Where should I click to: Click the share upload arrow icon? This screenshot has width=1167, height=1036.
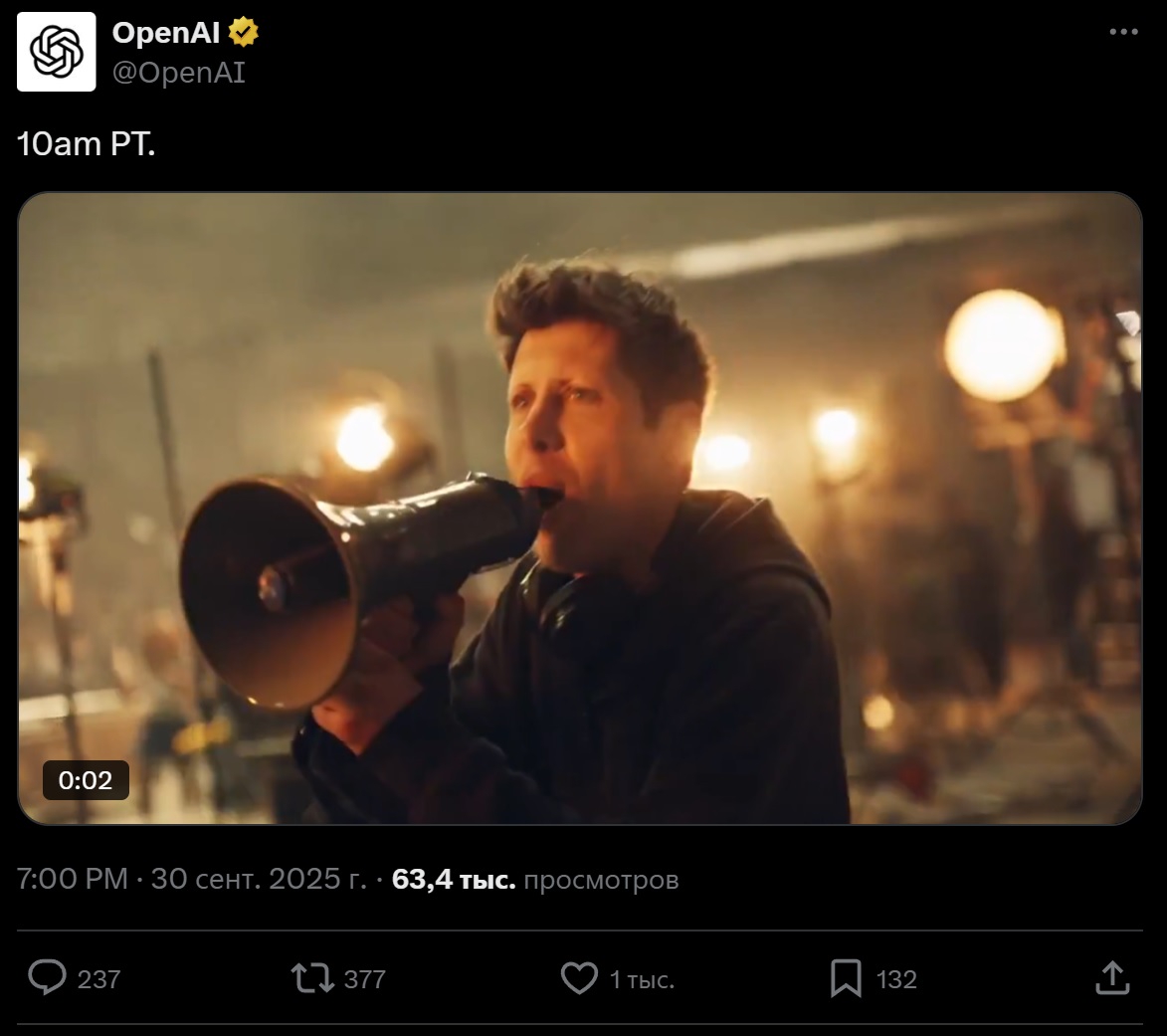tap(1111, 977)
